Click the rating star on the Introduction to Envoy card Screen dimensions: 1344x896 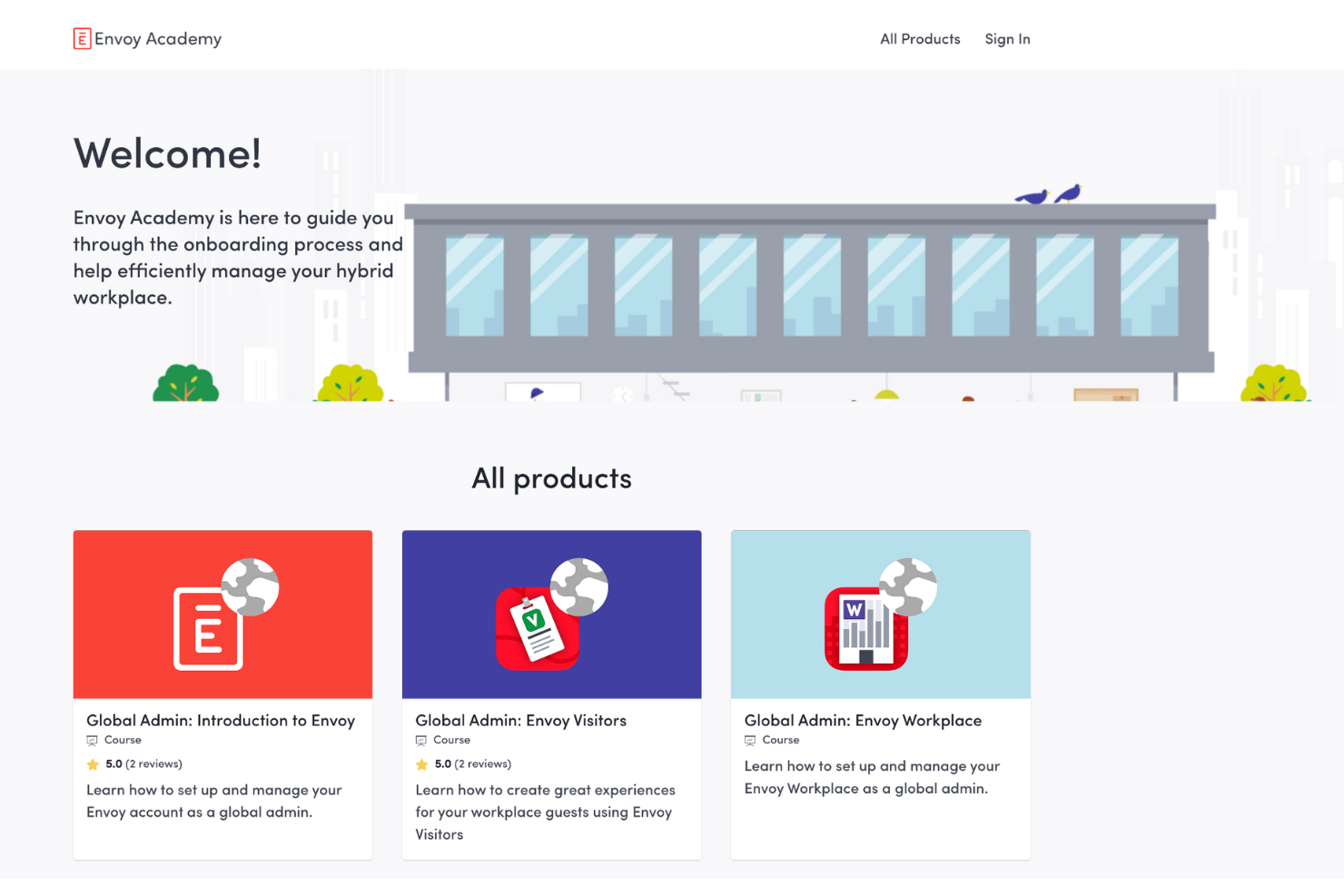tap(93, 764)
